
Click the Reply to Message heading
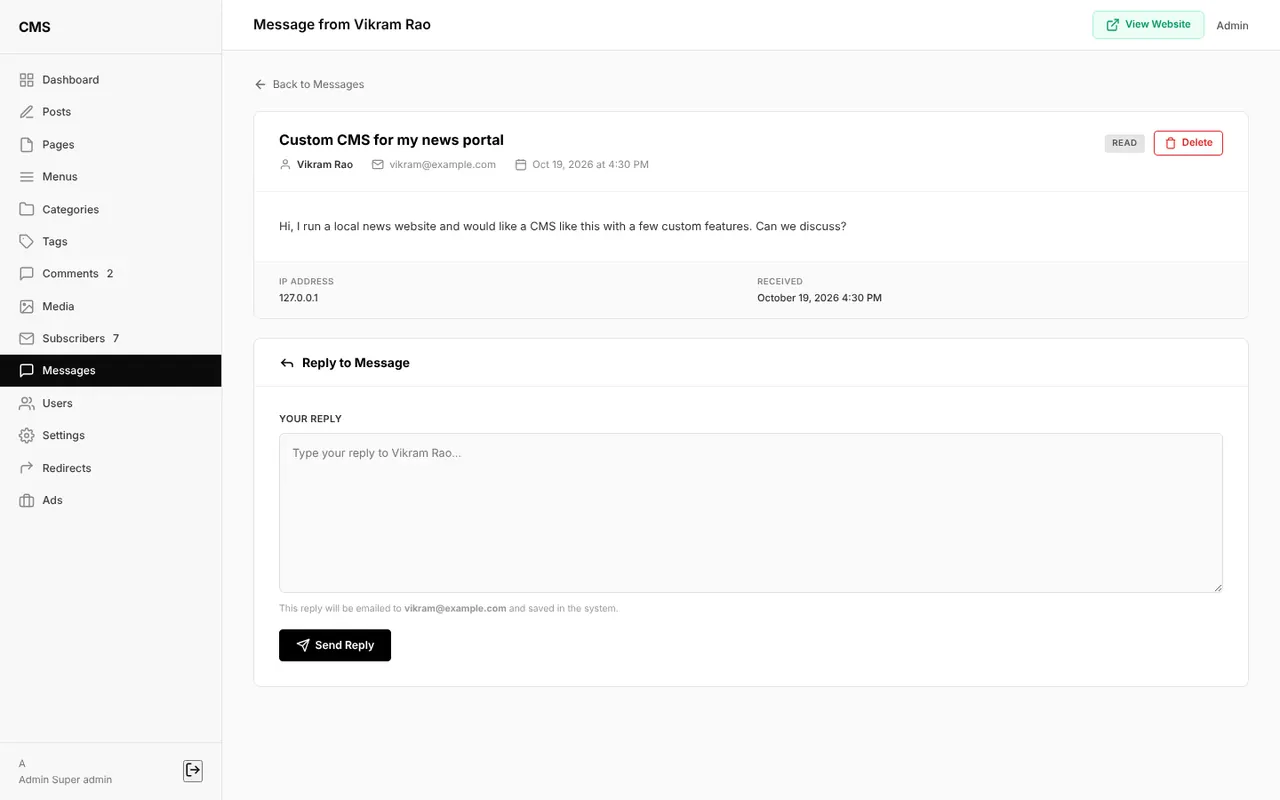pos(356,363)
